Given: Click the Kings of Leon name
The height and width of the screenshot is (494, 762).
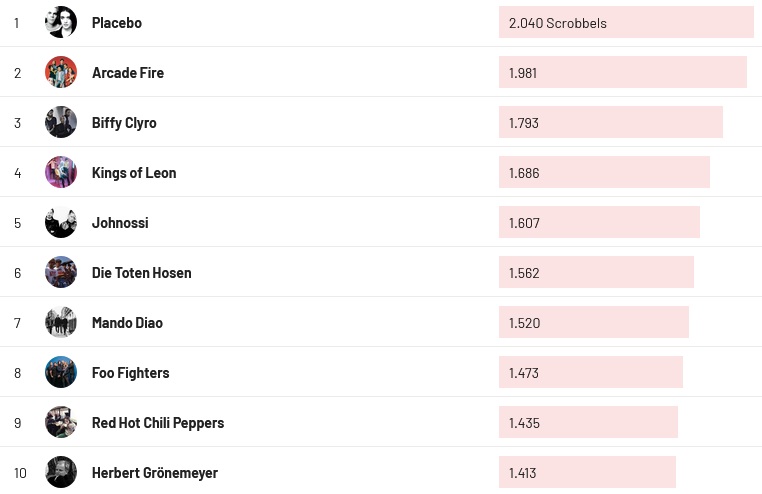Looking at the screenshot, I should [134, 173].
